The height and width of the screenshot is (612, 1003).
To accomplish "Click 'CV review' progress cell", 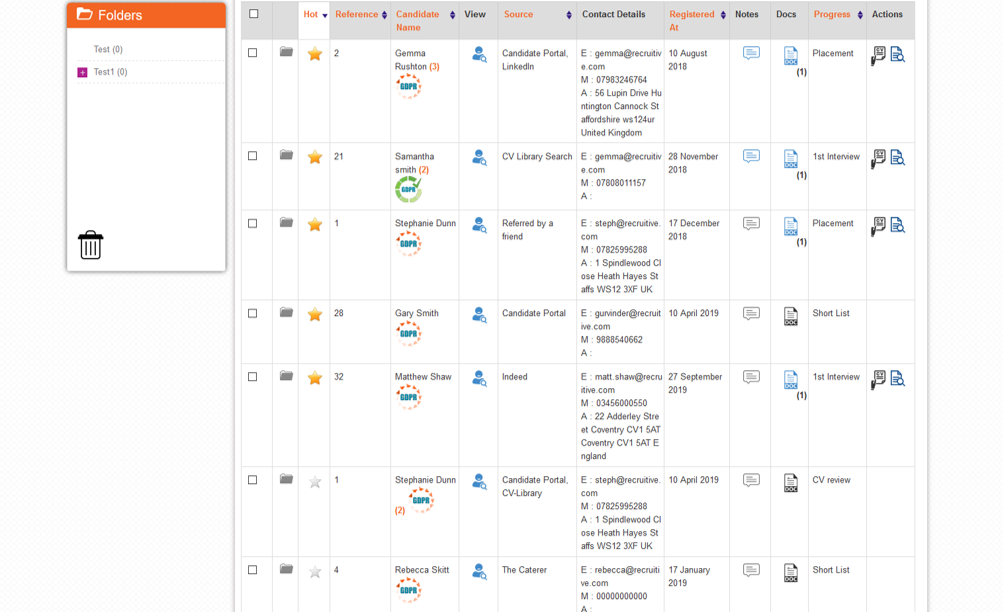I will coord(831,480).
